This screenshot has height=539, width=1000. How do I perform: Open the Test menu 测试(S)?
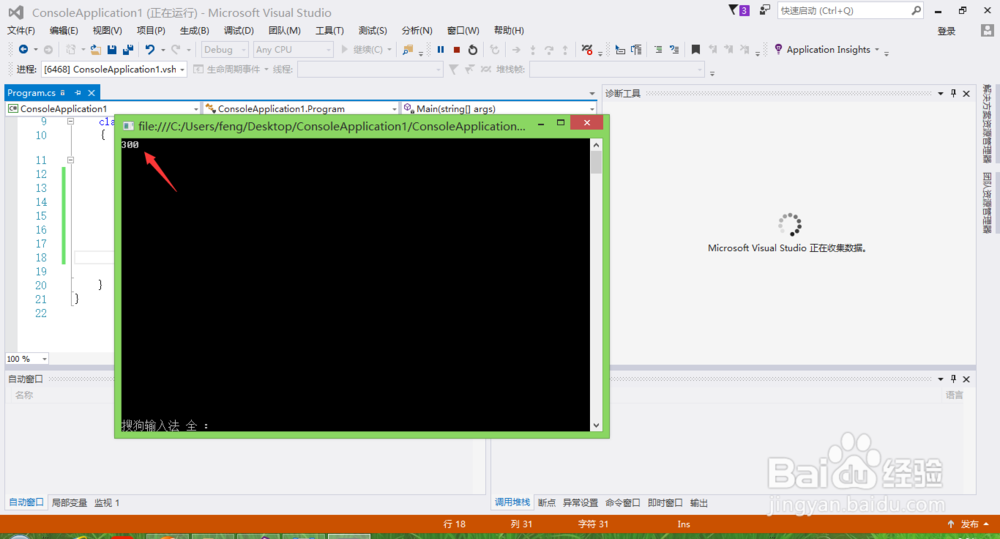(372, 30)
